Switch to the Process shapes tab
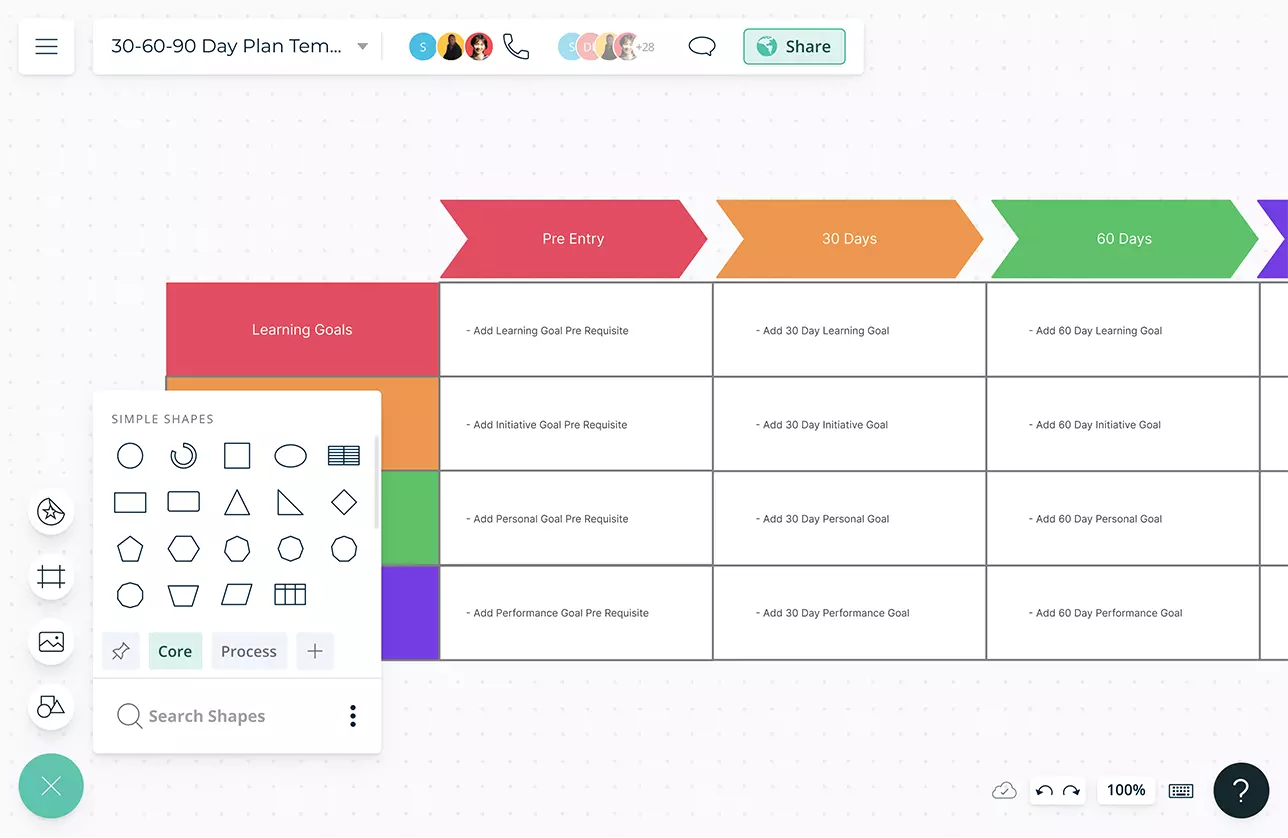This screenshot has width=1288, height=838. pyautogui.click(x=249, y=651)
